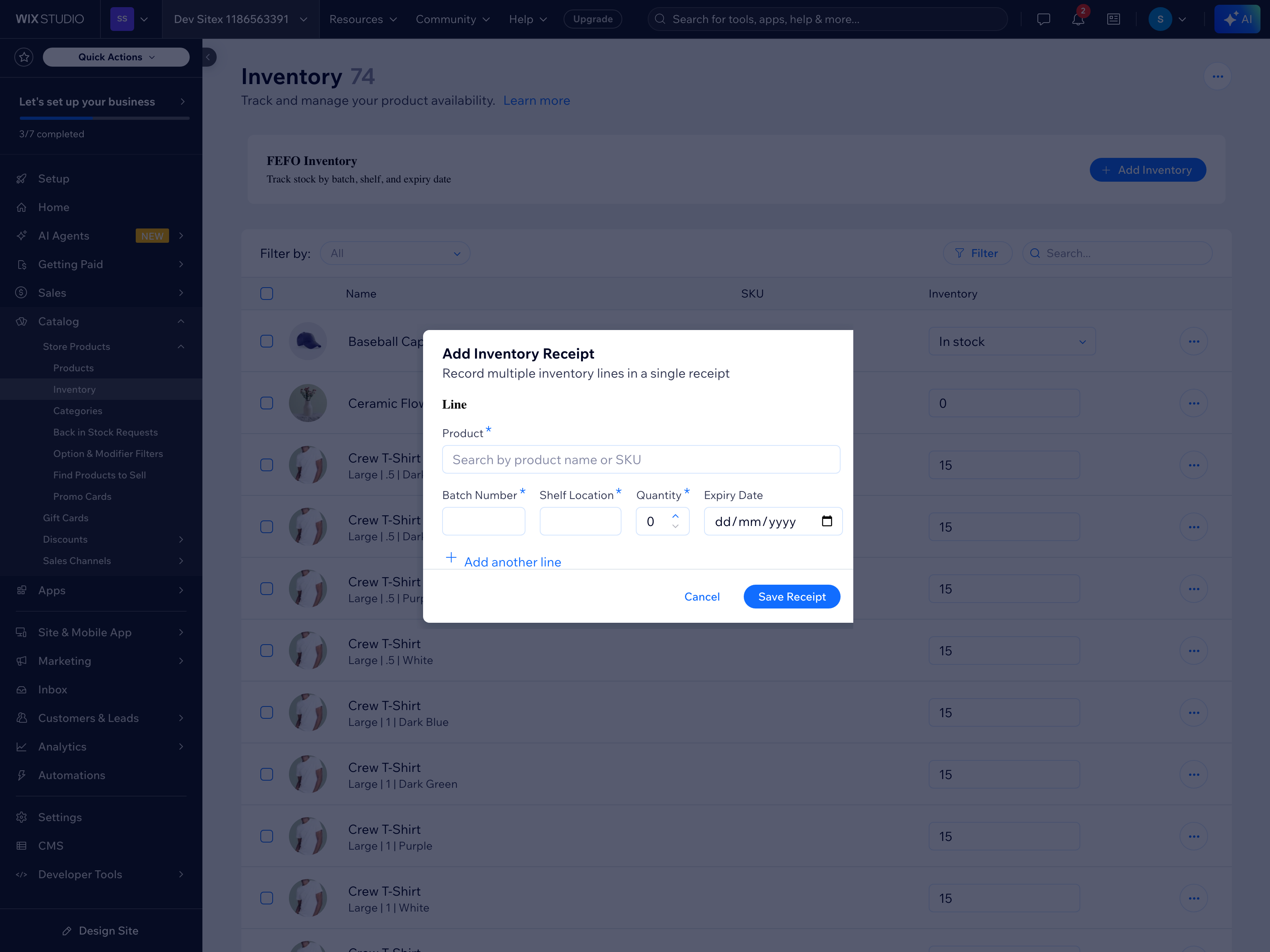Open the chat messages icon in top bar
1270x952 pixels.
tap(1043, 19)
